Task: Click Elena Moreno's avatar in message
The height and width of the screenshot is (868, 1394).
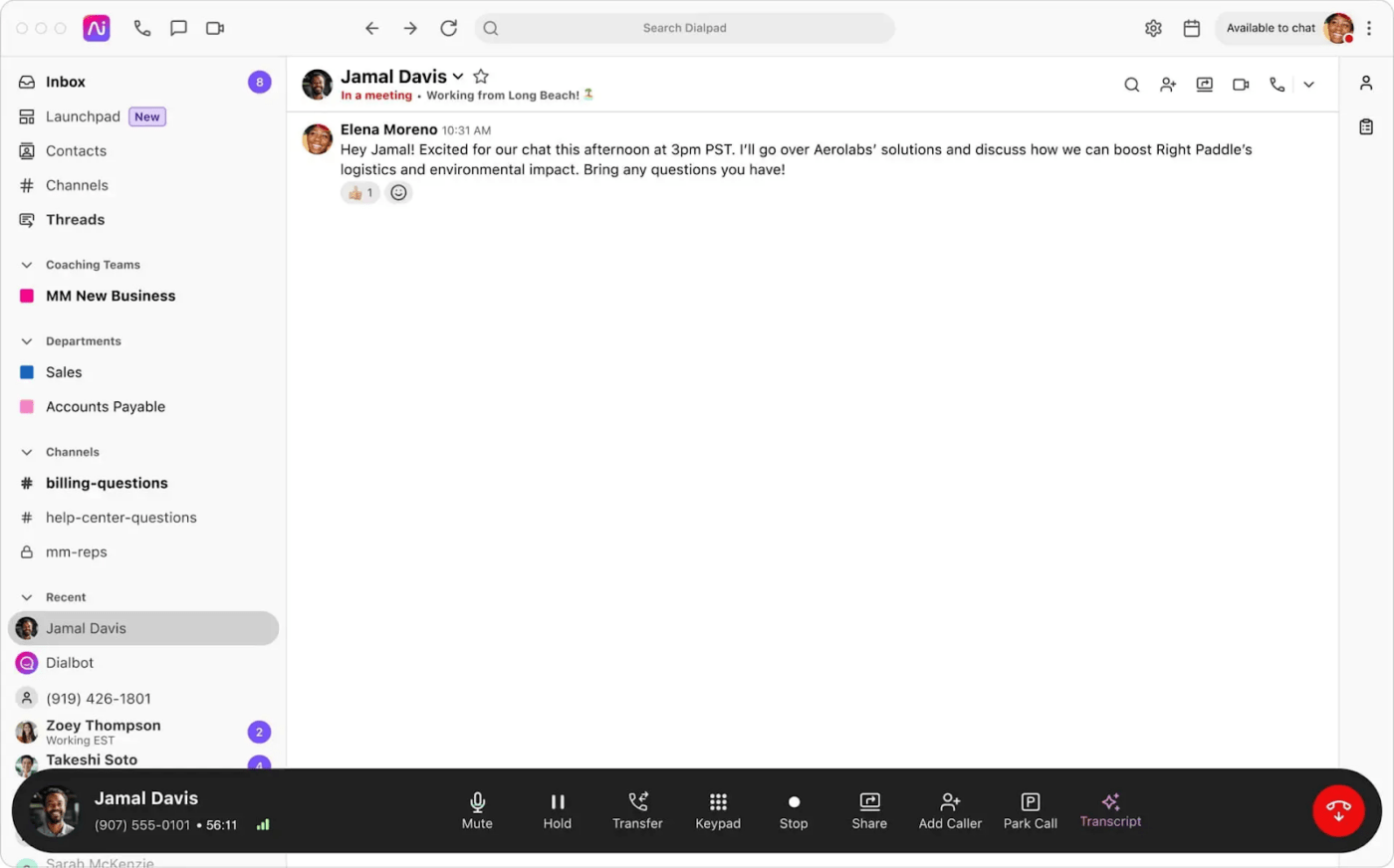Action: pos(318,139)
